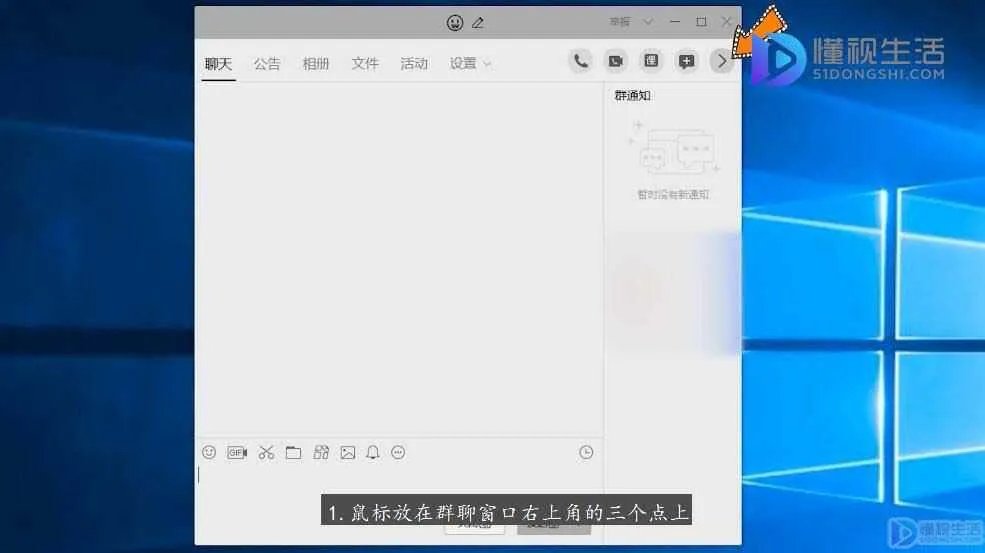This screenshot has width=985, height=553.
Task: Click the folder send-file icon
Action: pos(293,452)
